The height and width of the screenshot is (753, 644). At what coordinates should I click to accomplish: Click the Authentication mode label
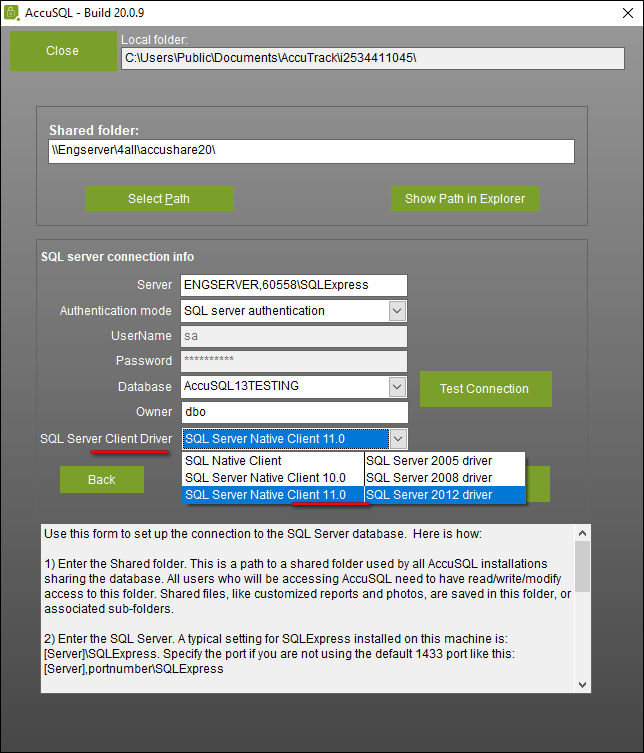115,311
